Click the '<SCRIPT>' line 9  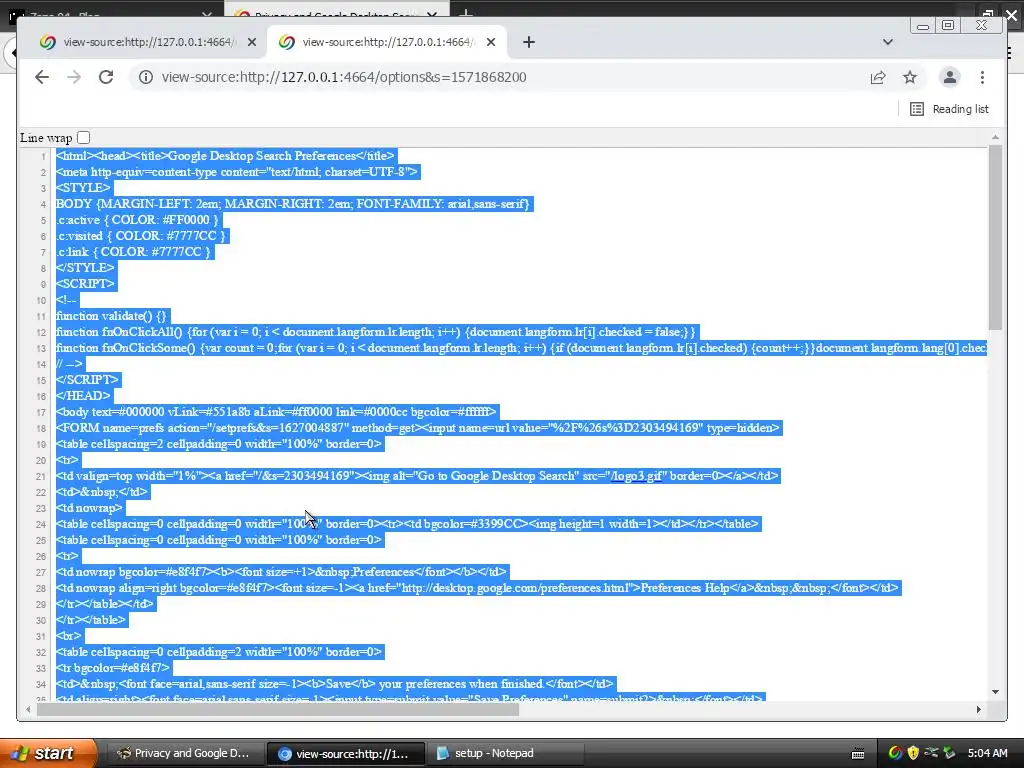tap(86, 283)
